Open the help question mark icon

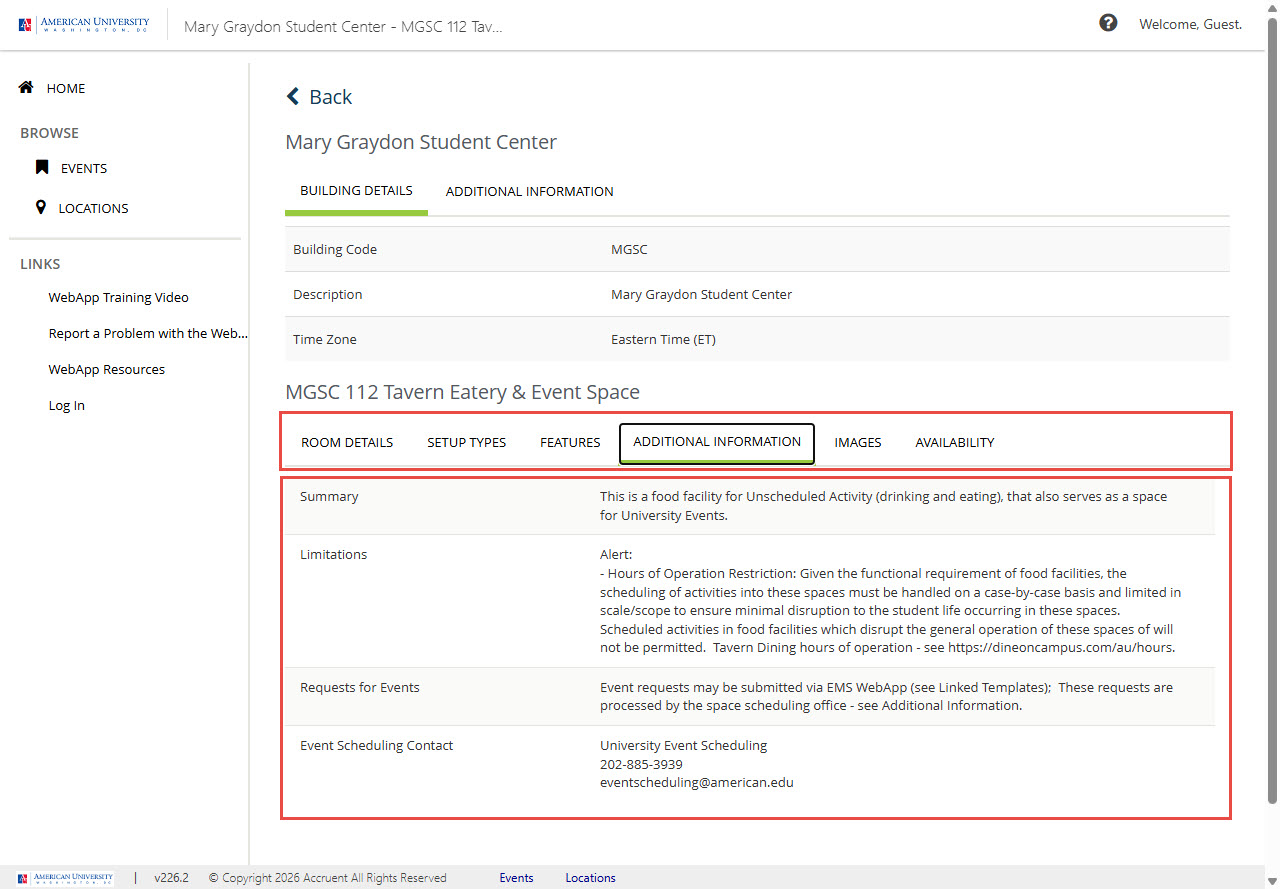pos(1108,23)
